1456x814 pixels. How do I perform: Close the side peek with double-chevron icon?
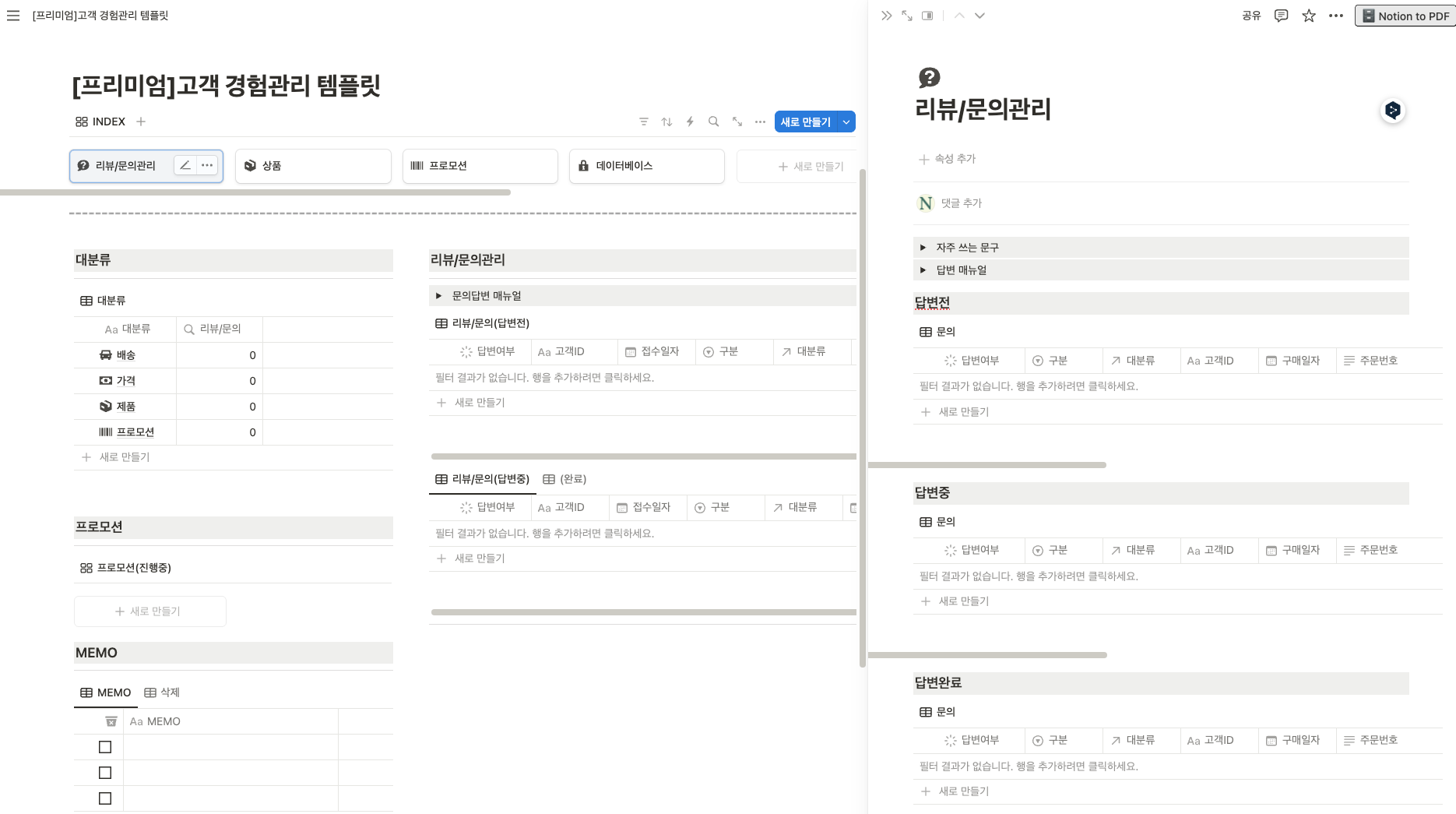click(x=886, y=16)
